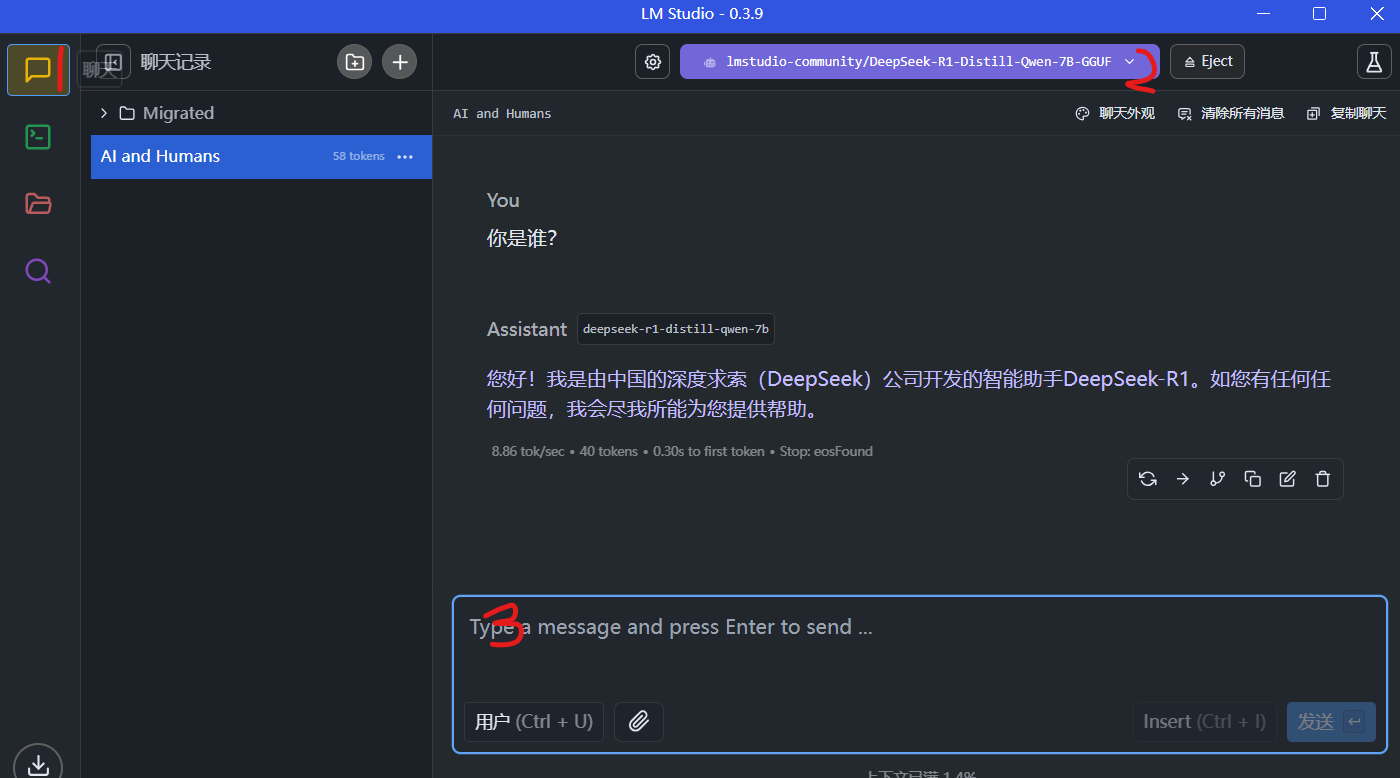Create a new chat folder

354,62
